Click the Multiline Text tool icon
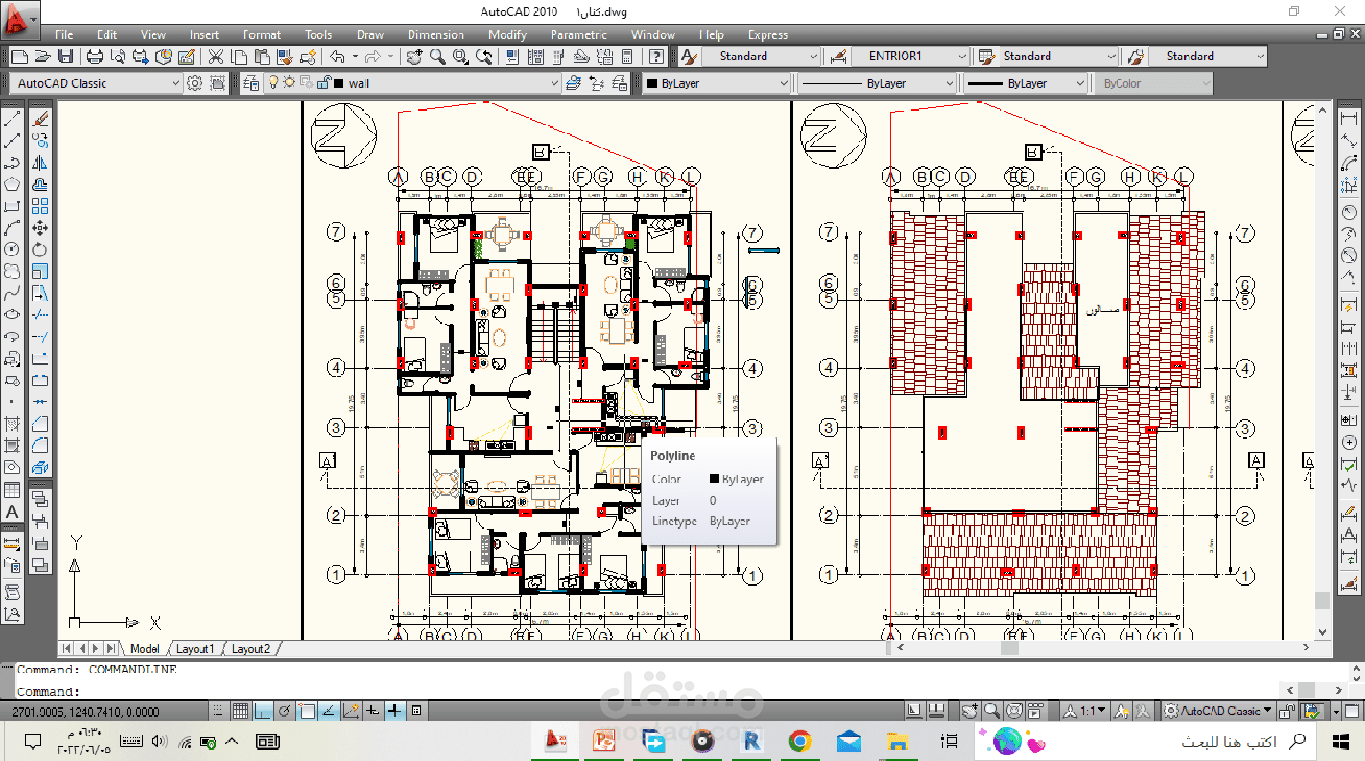Screen dimensions: 1365x761 [12, 512]
